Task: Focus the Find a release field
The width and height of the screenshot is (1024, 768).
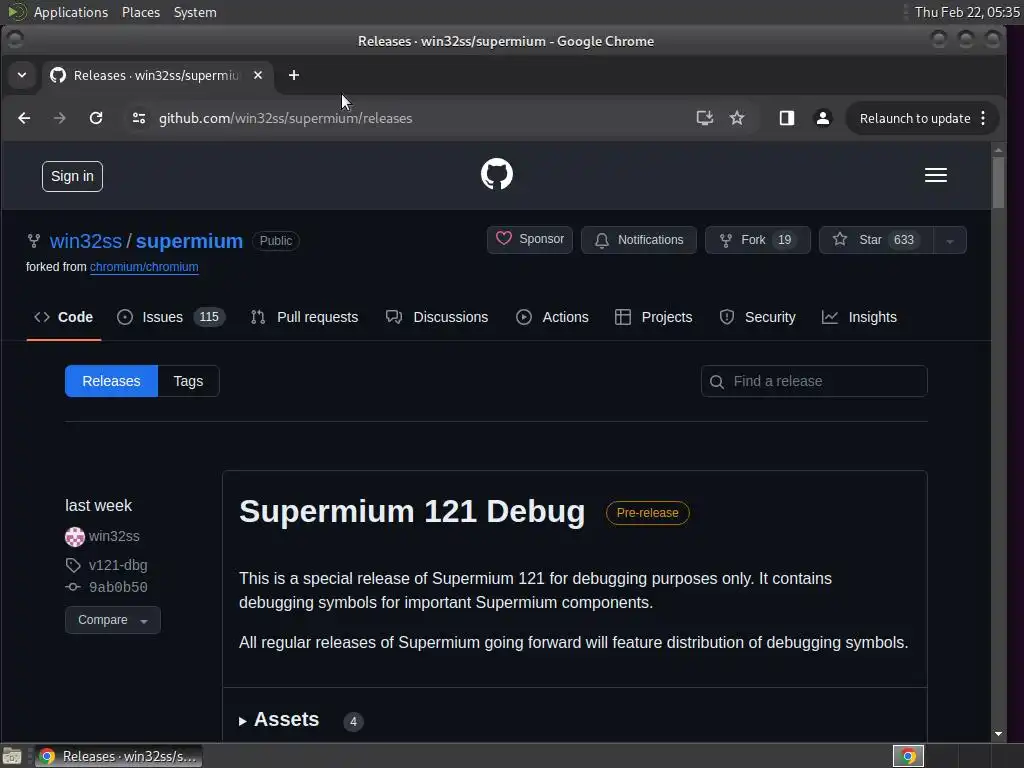Action: click(814, 381)
